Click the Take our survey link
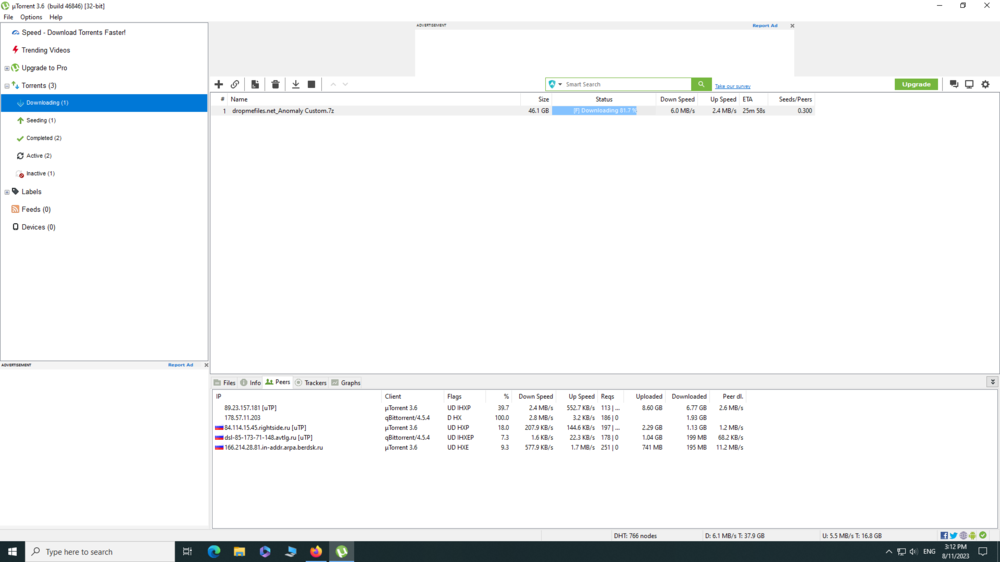Screen dimensions: 1000x562 [732, 86]
